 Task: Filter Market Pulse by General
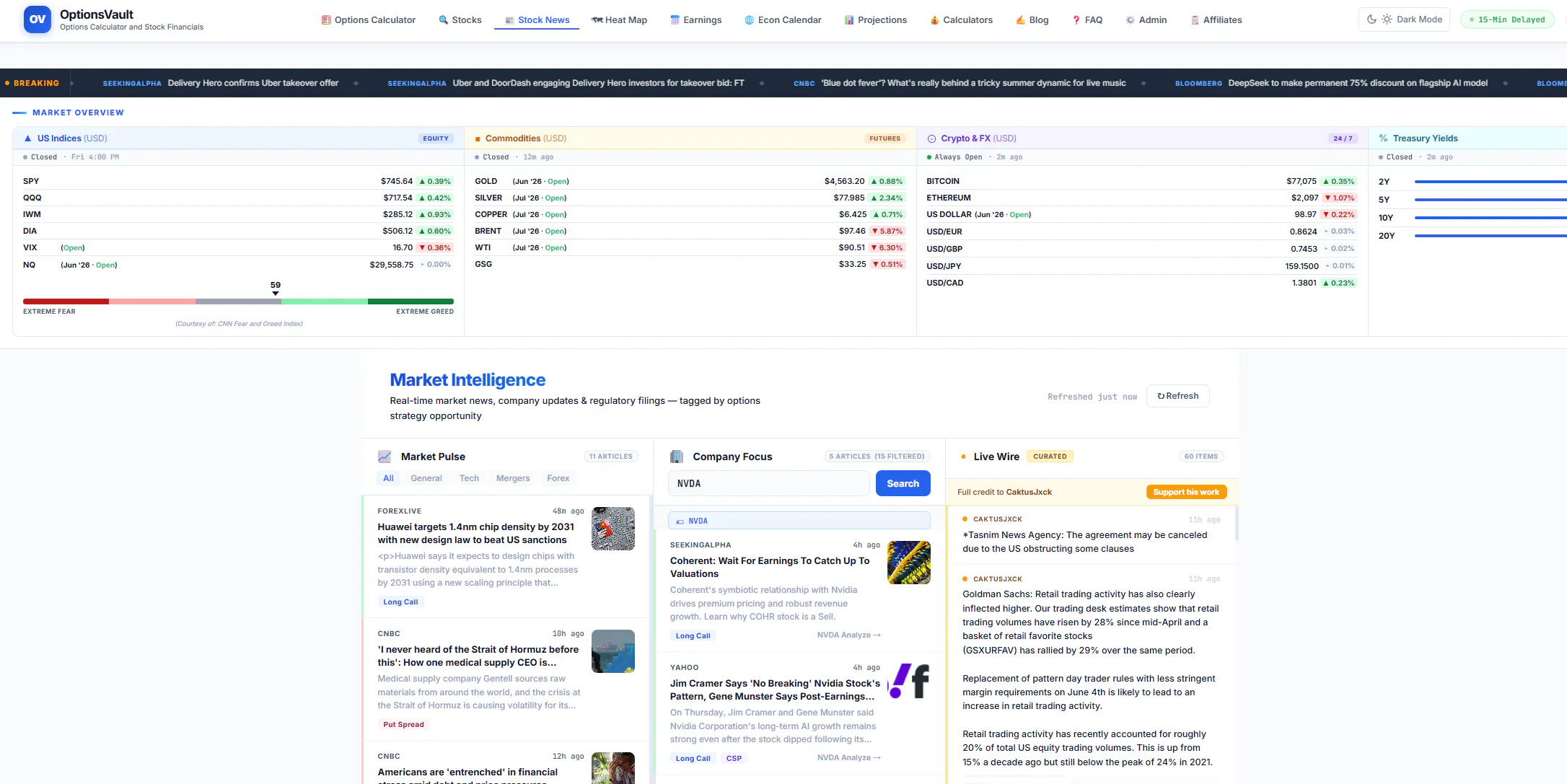pos(426,478)
